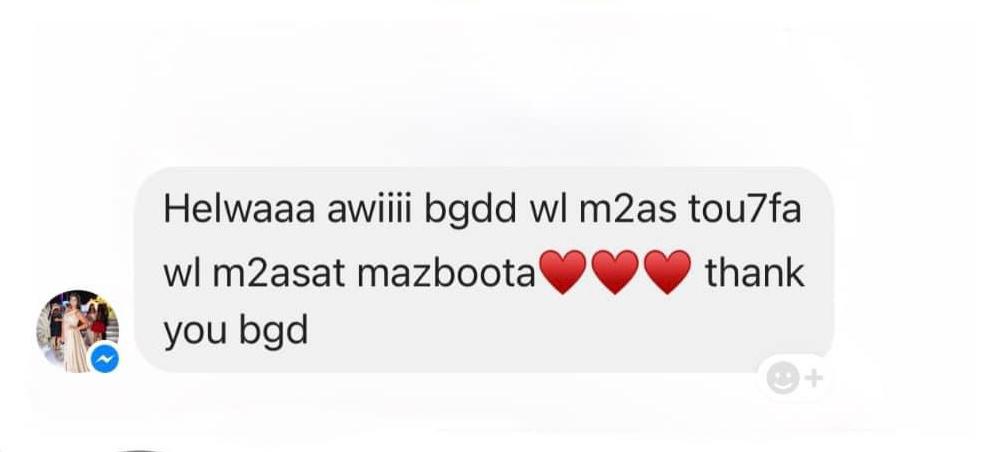Select the word "Helwaaa" in the message
This screenshot has width=990, height=452.
coord(239,209)
